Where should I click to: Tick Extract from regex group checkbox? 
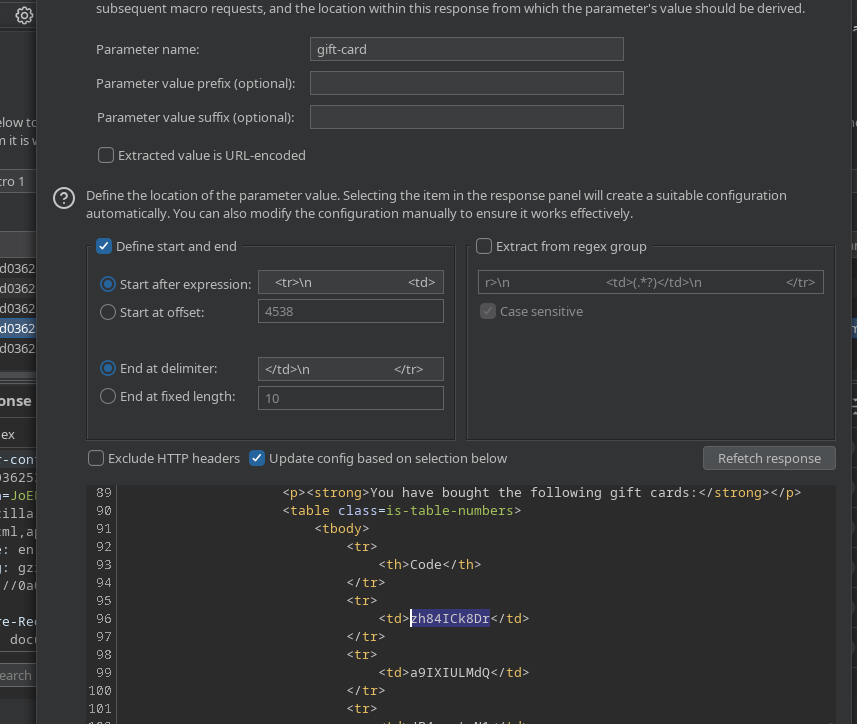[484, 246]
